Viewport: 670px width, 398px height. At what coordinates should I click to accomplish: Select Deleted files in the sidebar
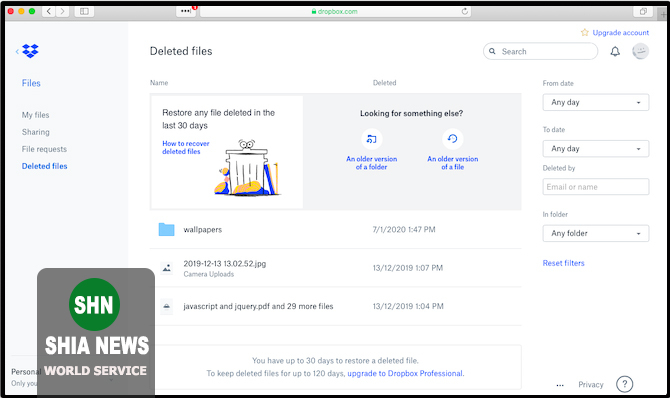tap(44, 166)
